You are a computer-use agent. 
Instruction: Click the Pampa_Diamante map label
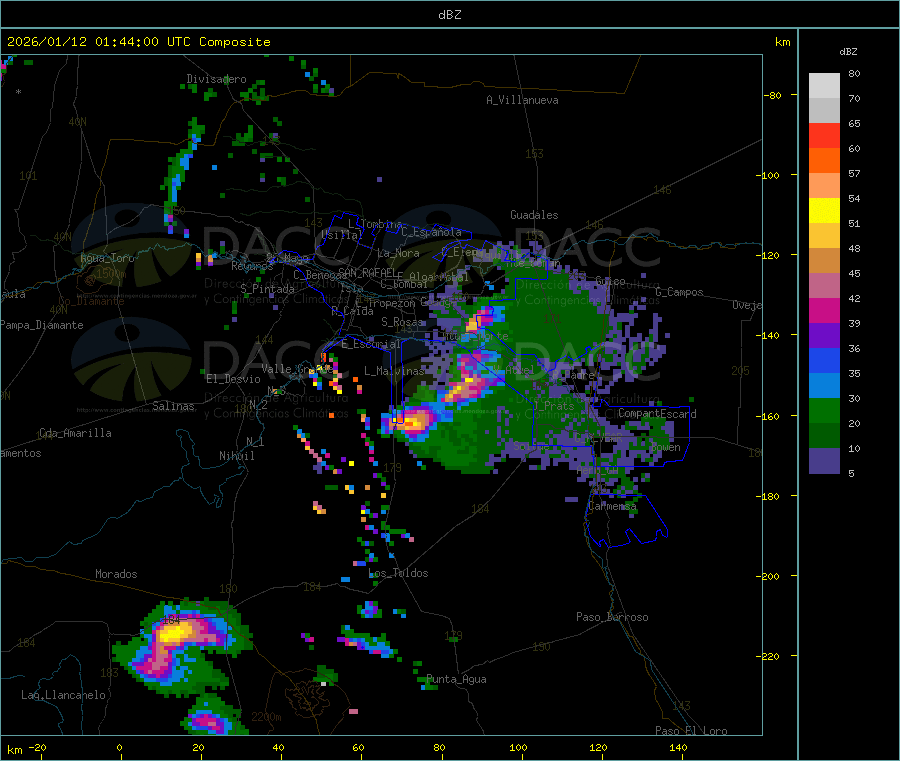[x=42, y=325]
